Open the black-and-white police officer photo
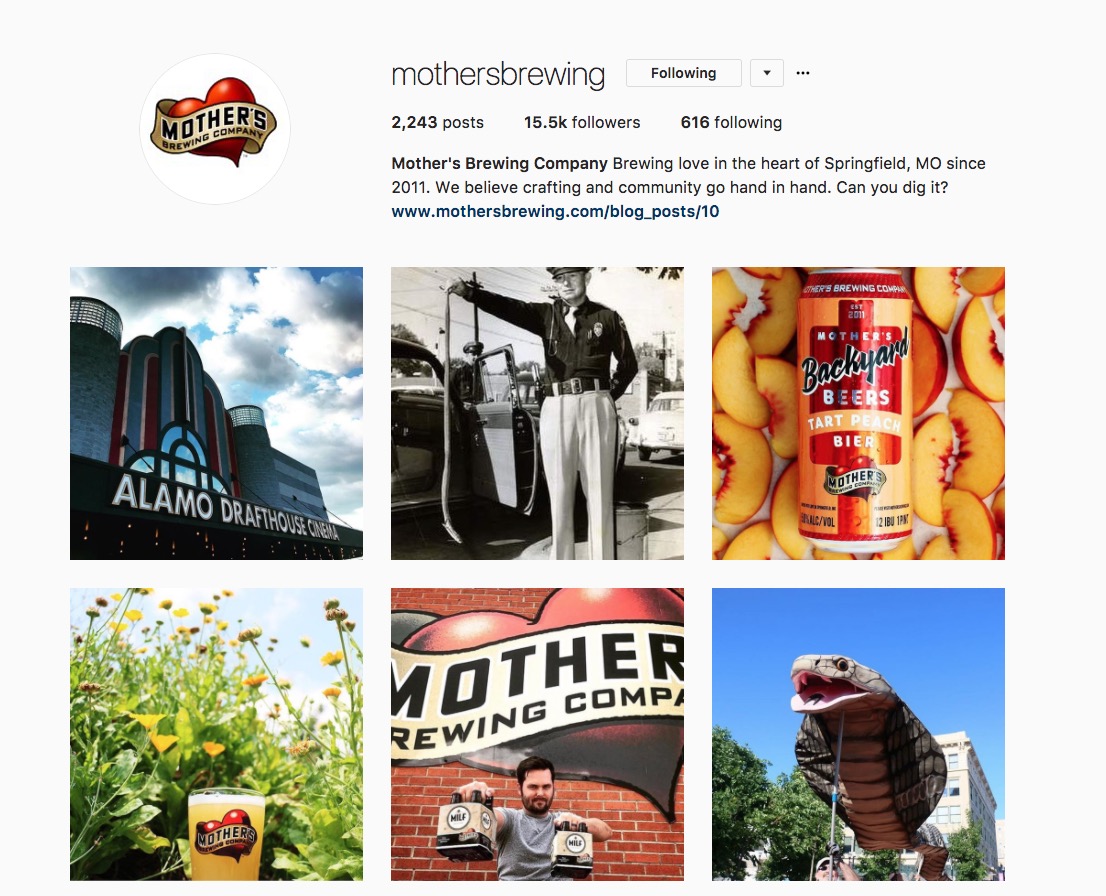Screen dimensions: 1106x896 coord(537,413)
